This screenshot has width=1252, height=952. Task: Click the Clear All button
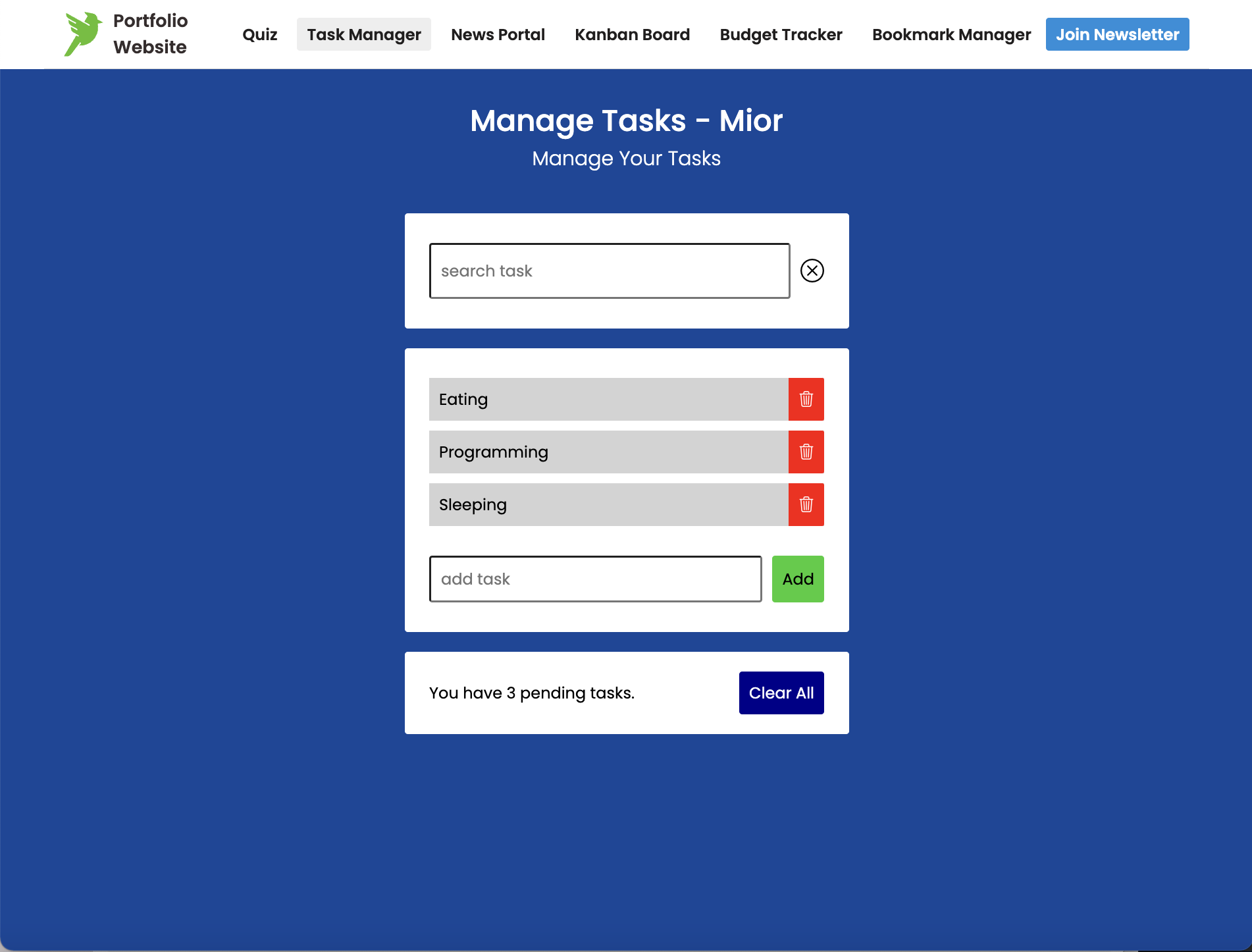(x=781, y=692)
